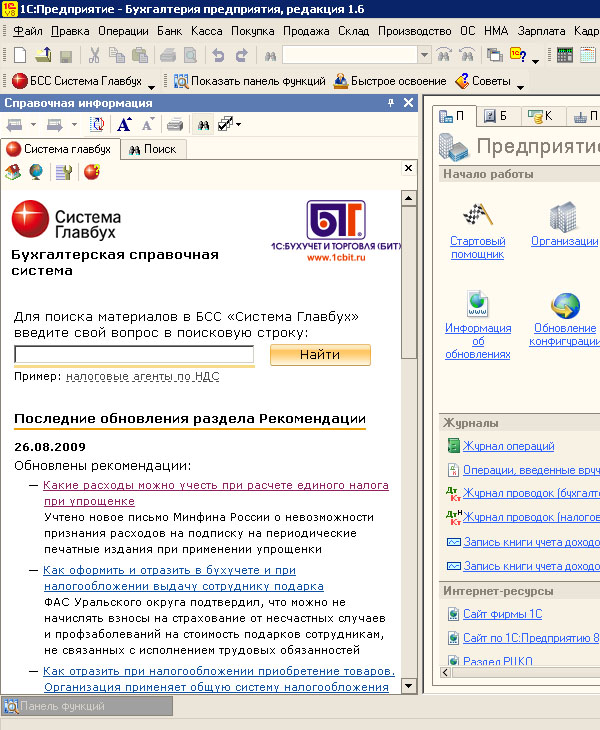Click the refresh page icon in reference panel

pyautogui.click(x=97, y=125)
